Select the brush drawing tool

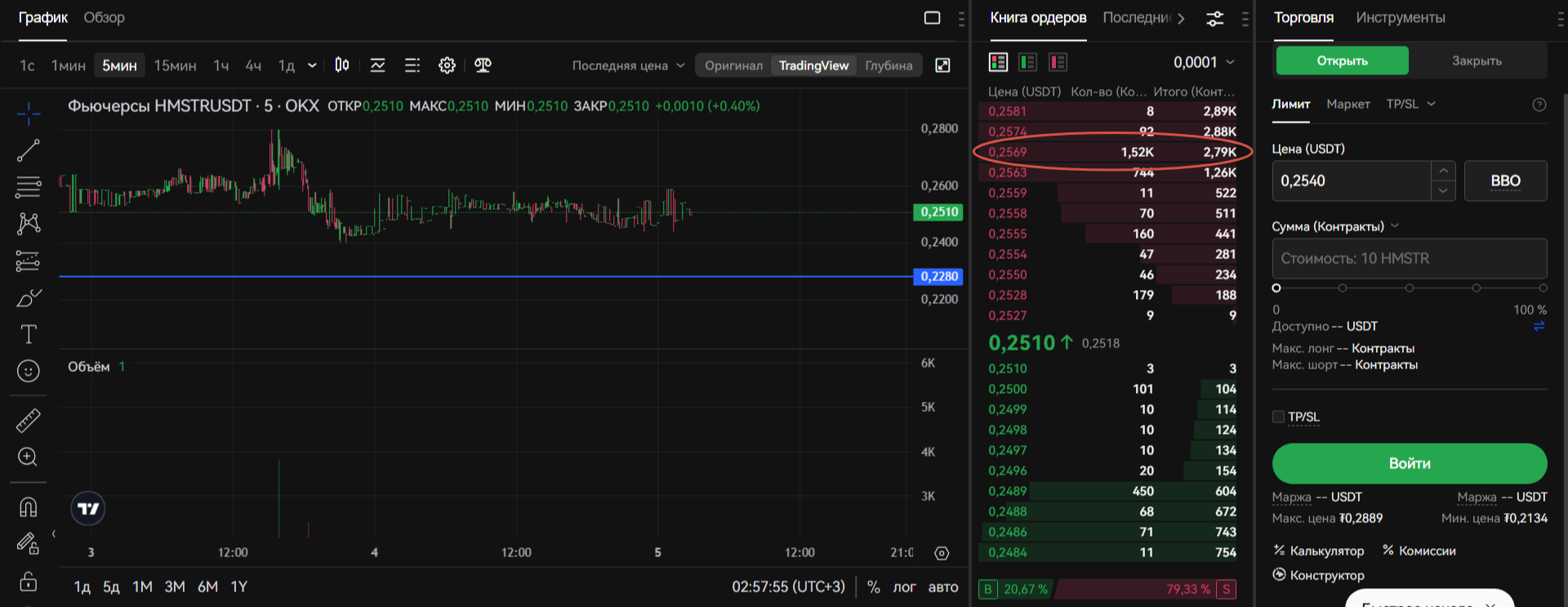click(28, 298)
